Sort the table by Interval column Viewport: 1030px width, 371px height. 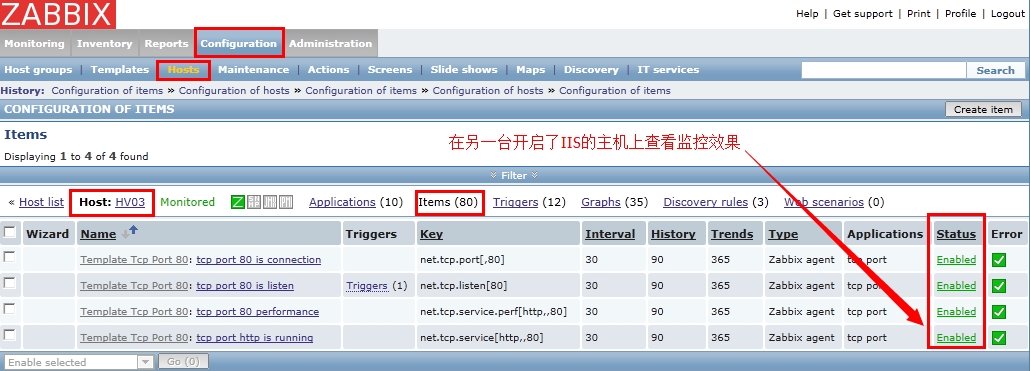610,234
